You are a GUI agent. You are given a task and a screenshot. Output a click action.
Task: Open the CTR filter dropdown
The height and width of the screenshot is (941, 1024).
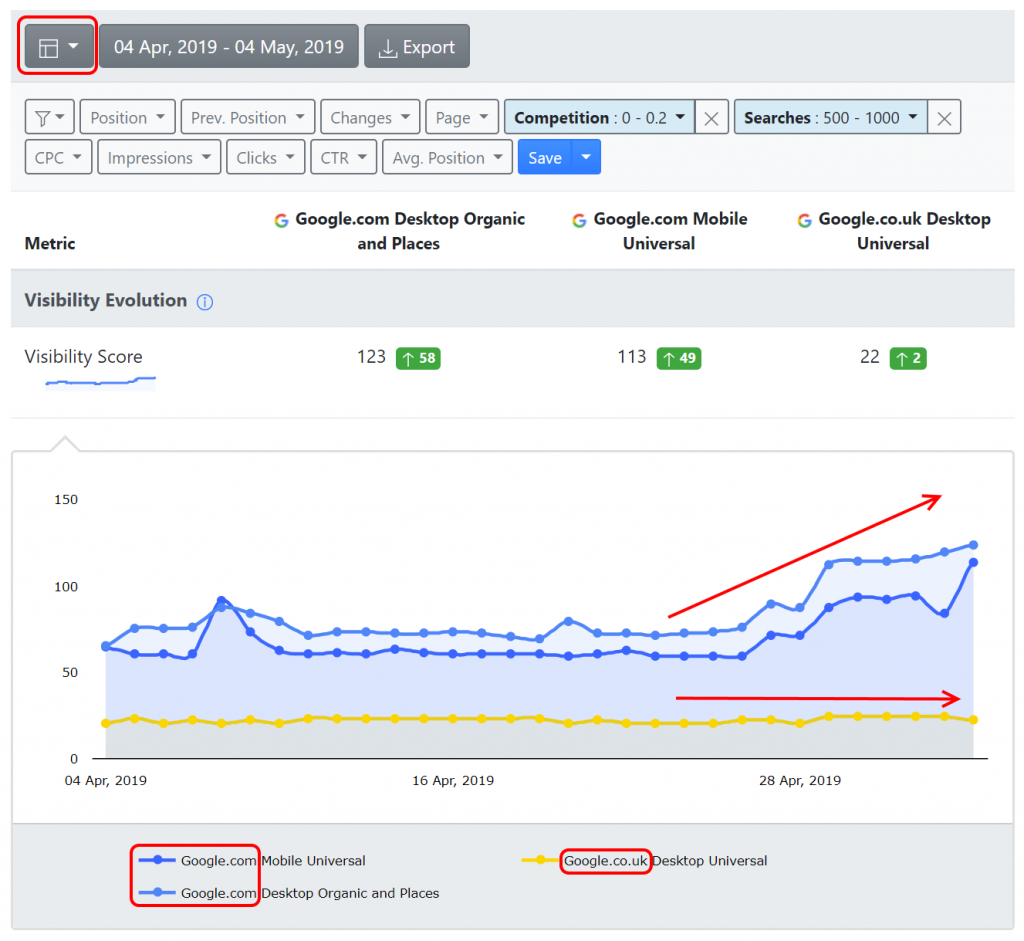(344, 157)
